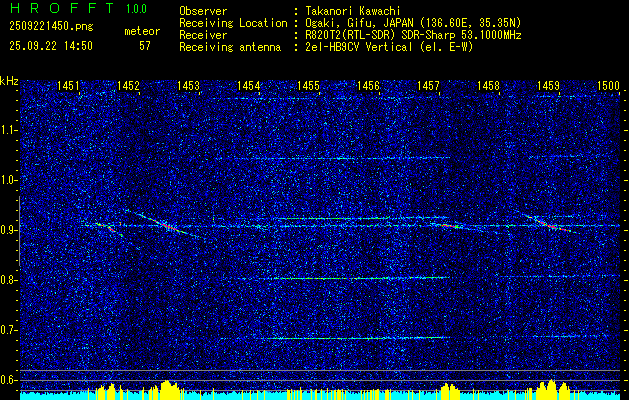Screen dimensions: 629x400
Task: Click frequency axis label 0.6
Action: point(8,380)
